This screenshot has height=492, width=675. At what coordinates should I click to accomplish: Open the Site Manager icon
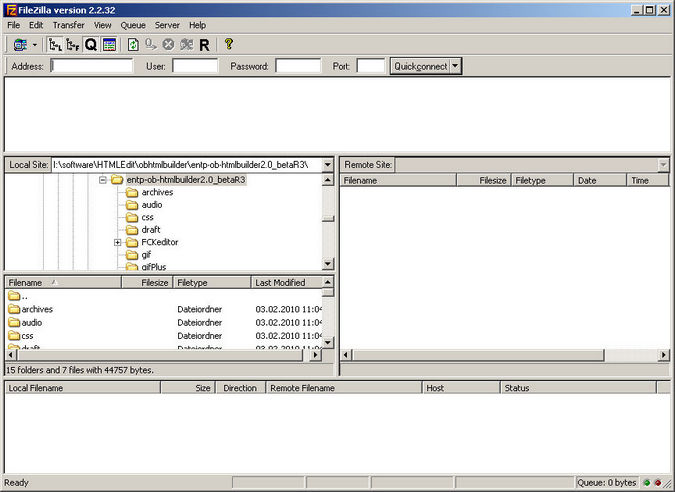click(20, 44)
